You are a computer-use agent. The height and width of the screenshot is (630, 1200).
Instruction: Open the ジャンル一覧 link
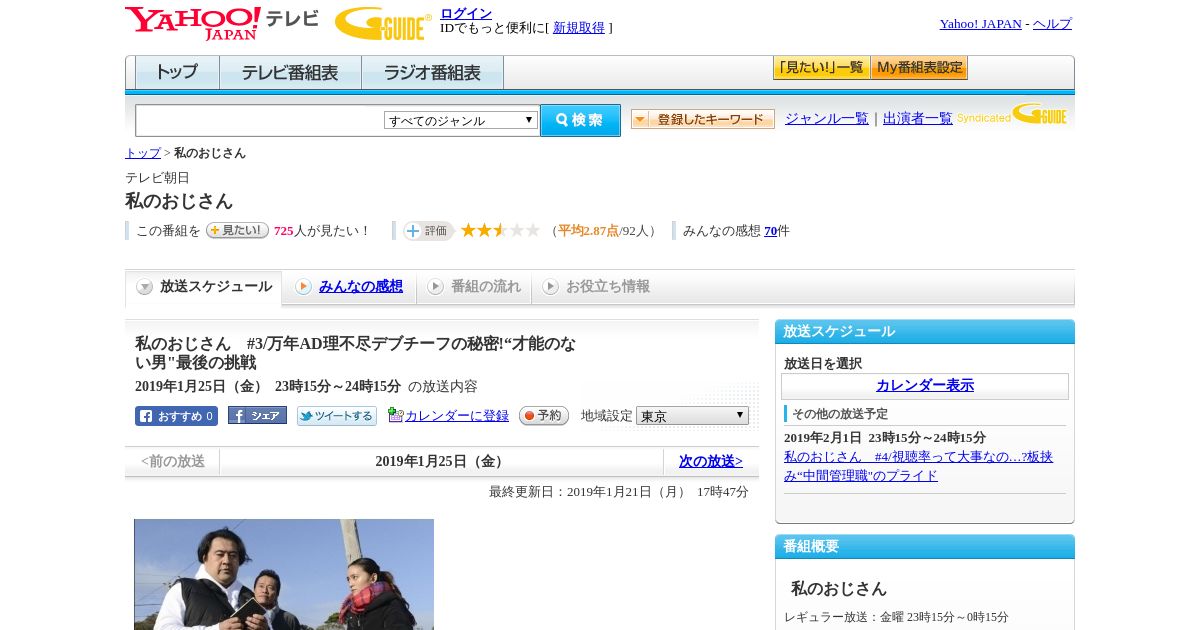[x=826, y=119]
